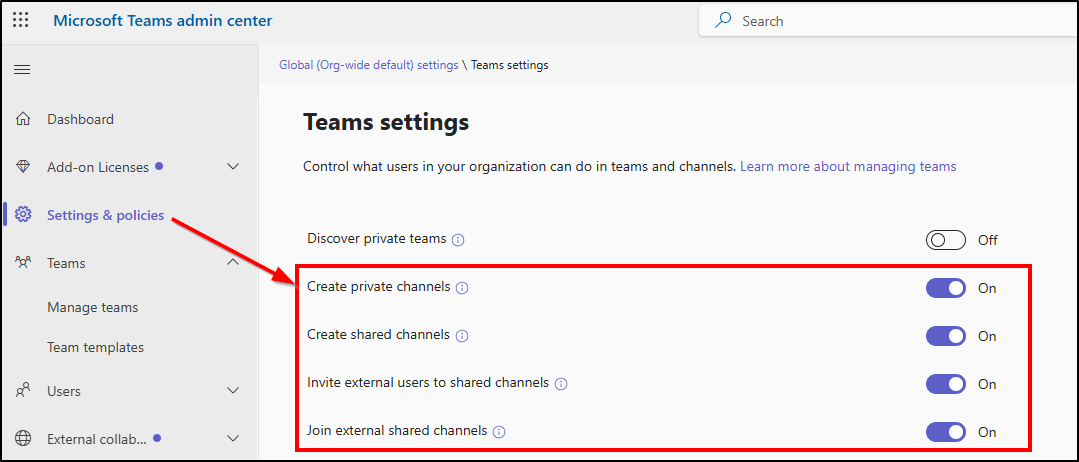Viewport: 1079px width, 462px height.
Task: Click the Teams people icon
Action: [23, 262]
